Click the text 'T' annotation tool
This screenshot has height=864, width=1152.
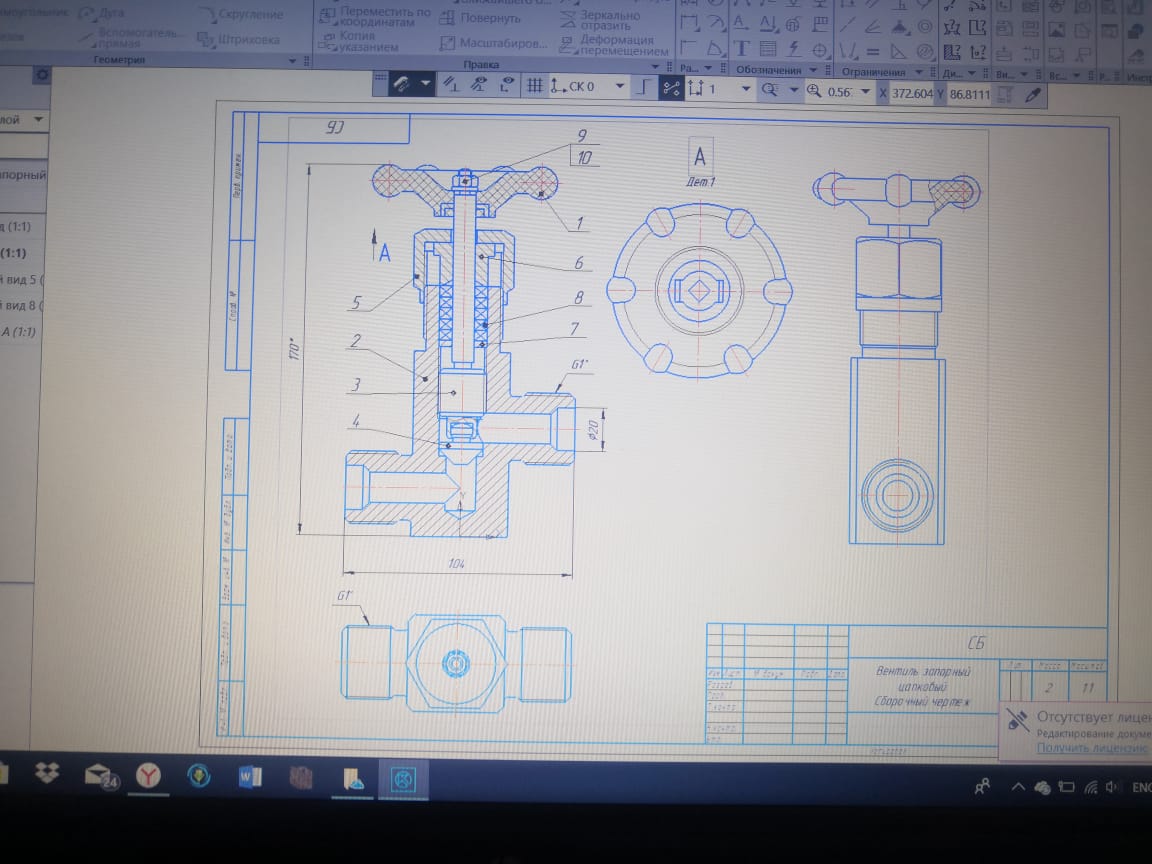(742, 48)
